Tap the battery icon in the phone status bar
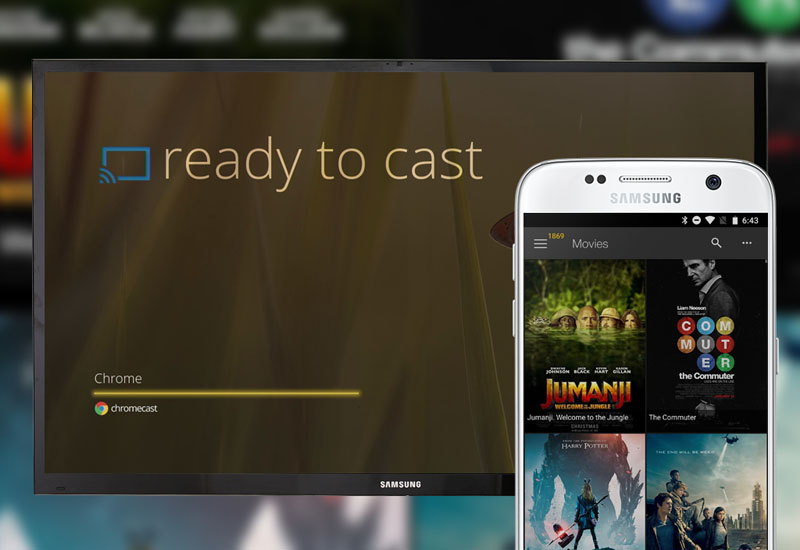This screenshot has height=550, width=800. pyautogui.click(x=735, y=220)
